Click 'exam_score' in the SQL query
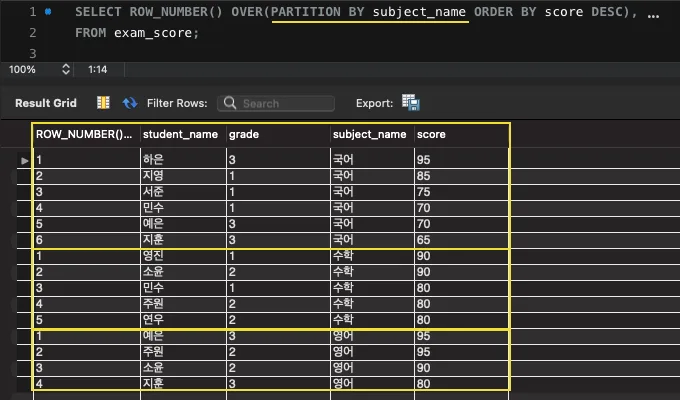 153,33
